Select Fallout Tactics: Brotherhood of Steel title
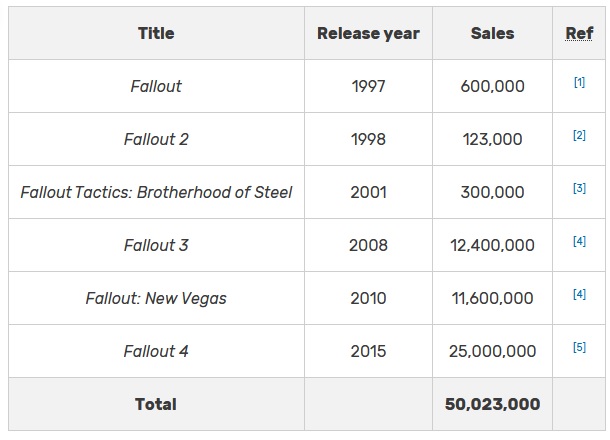The image size is (610, 440). click(156, 192)
